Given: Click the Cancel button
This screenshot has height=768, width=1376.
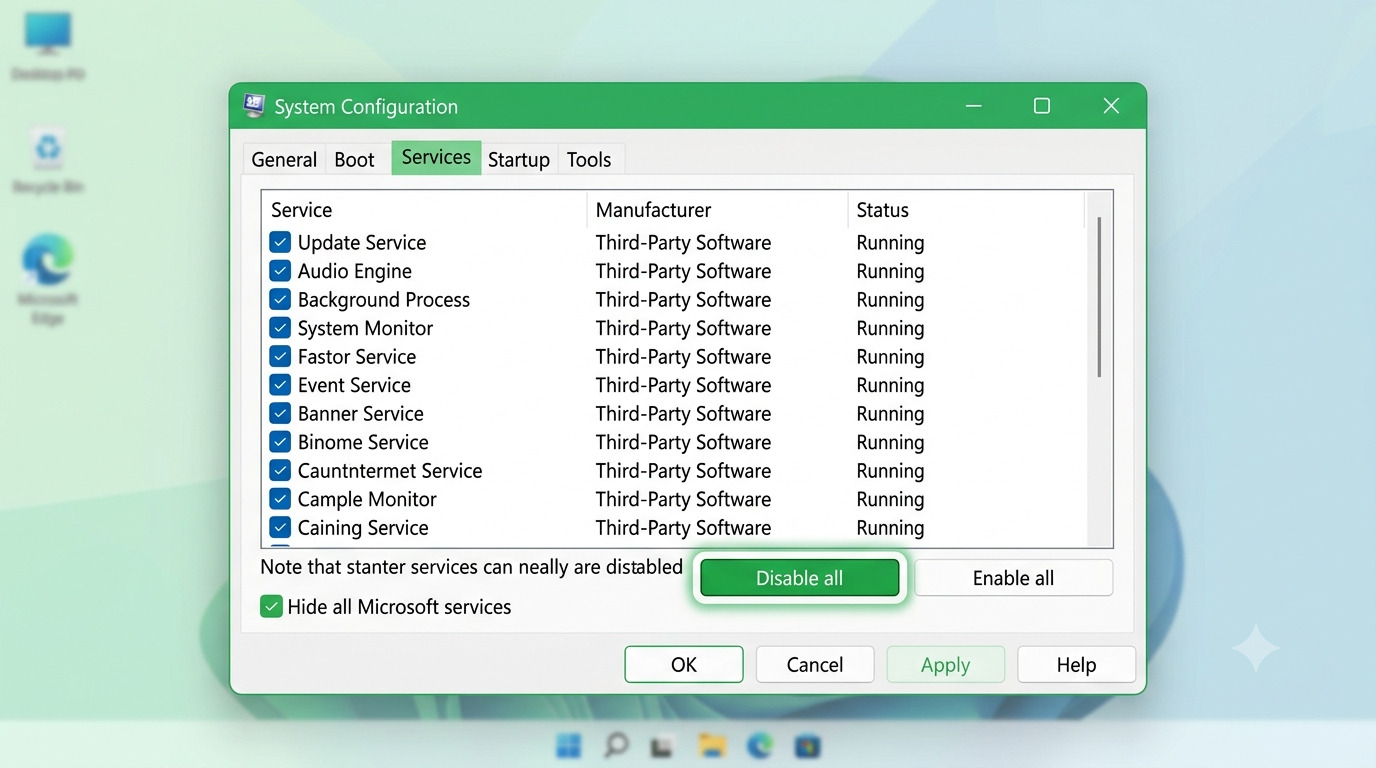Looking at the screenshot, I should (x=815, y=664).
